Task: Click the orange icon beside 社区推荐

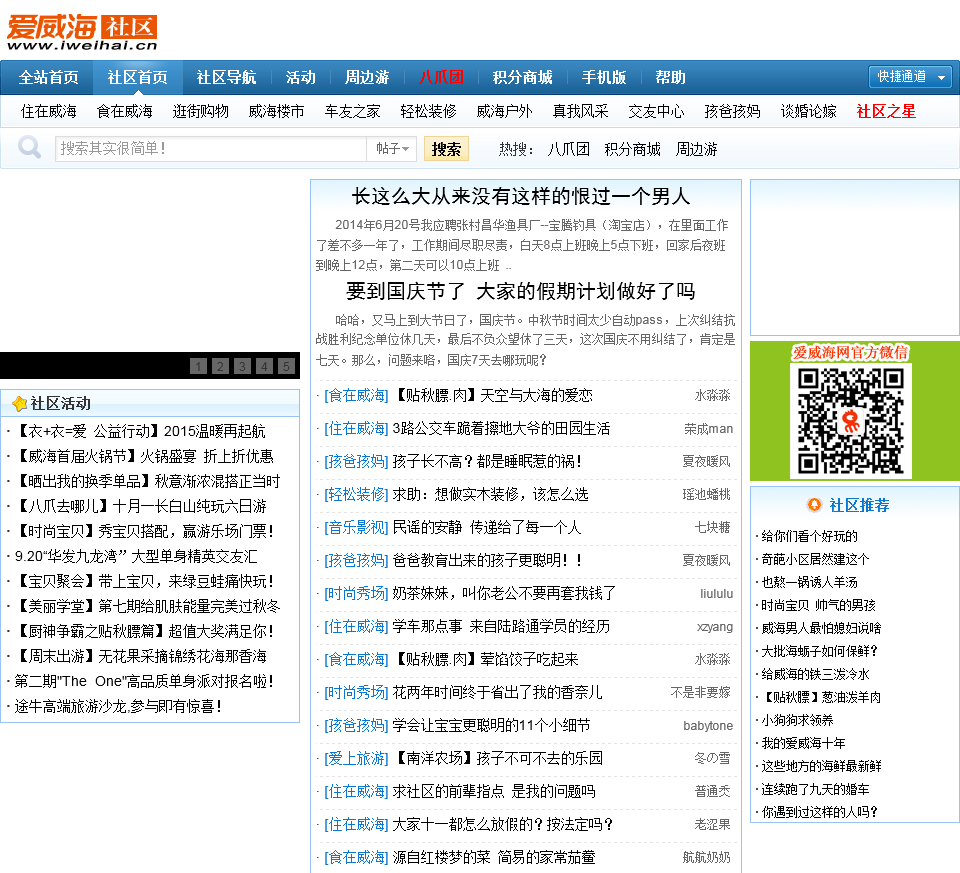Action: click(814, 505)
